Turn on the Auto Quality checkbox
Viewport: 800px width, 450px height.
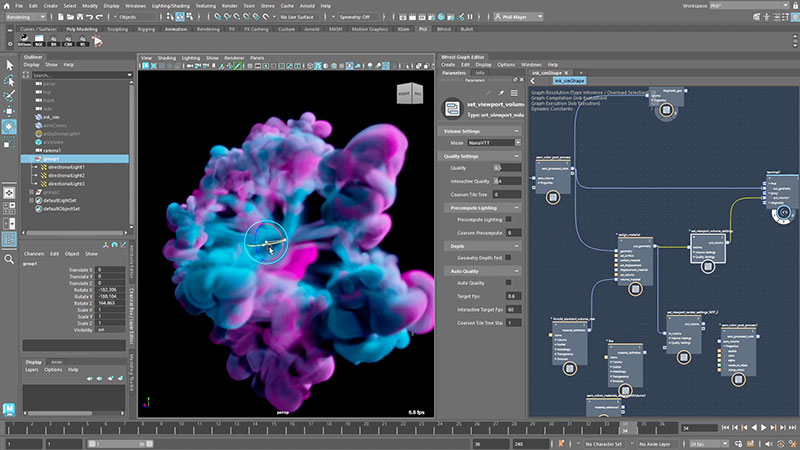click(510, 283)
